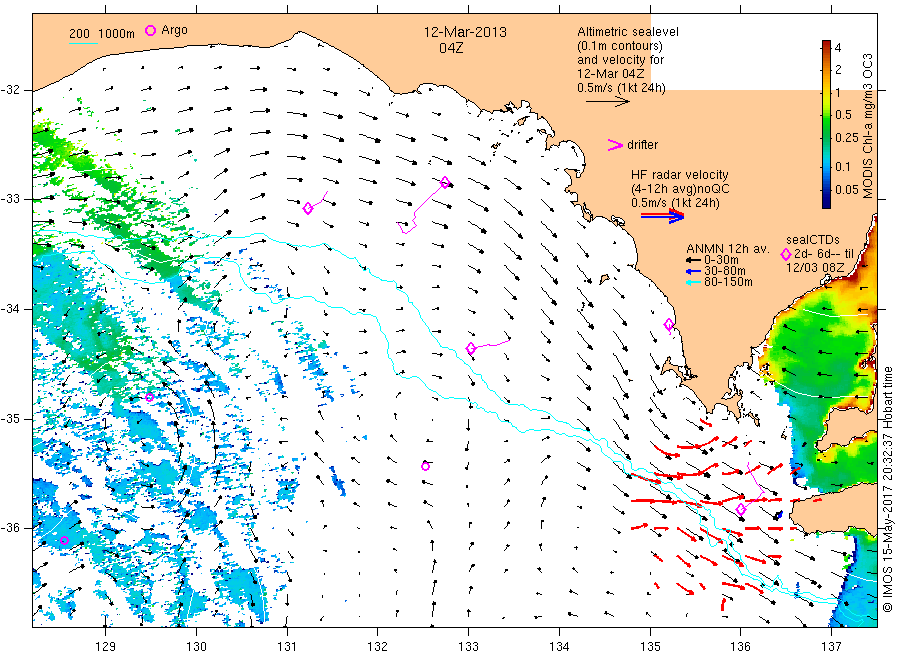900x660 pixels.
Task: Click the '(0.1m contours)' text
Action: click(x=620, y=46)
